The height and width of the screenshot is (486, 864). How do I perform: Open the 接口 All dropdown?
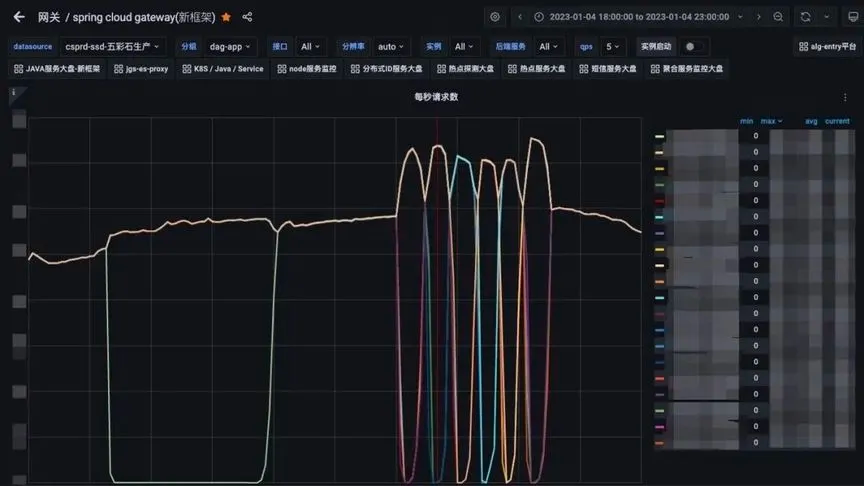(310, 47)
